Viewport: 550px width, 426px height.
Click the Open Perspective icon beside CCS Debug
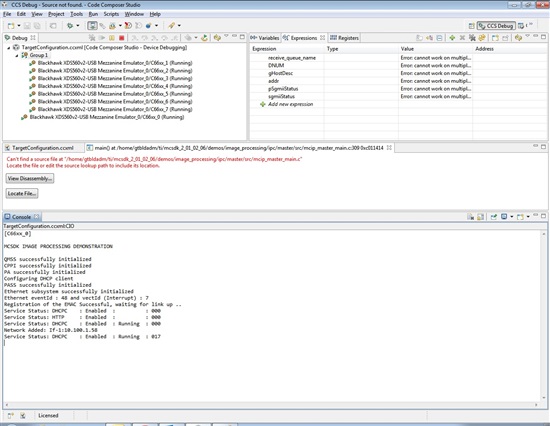471,26
